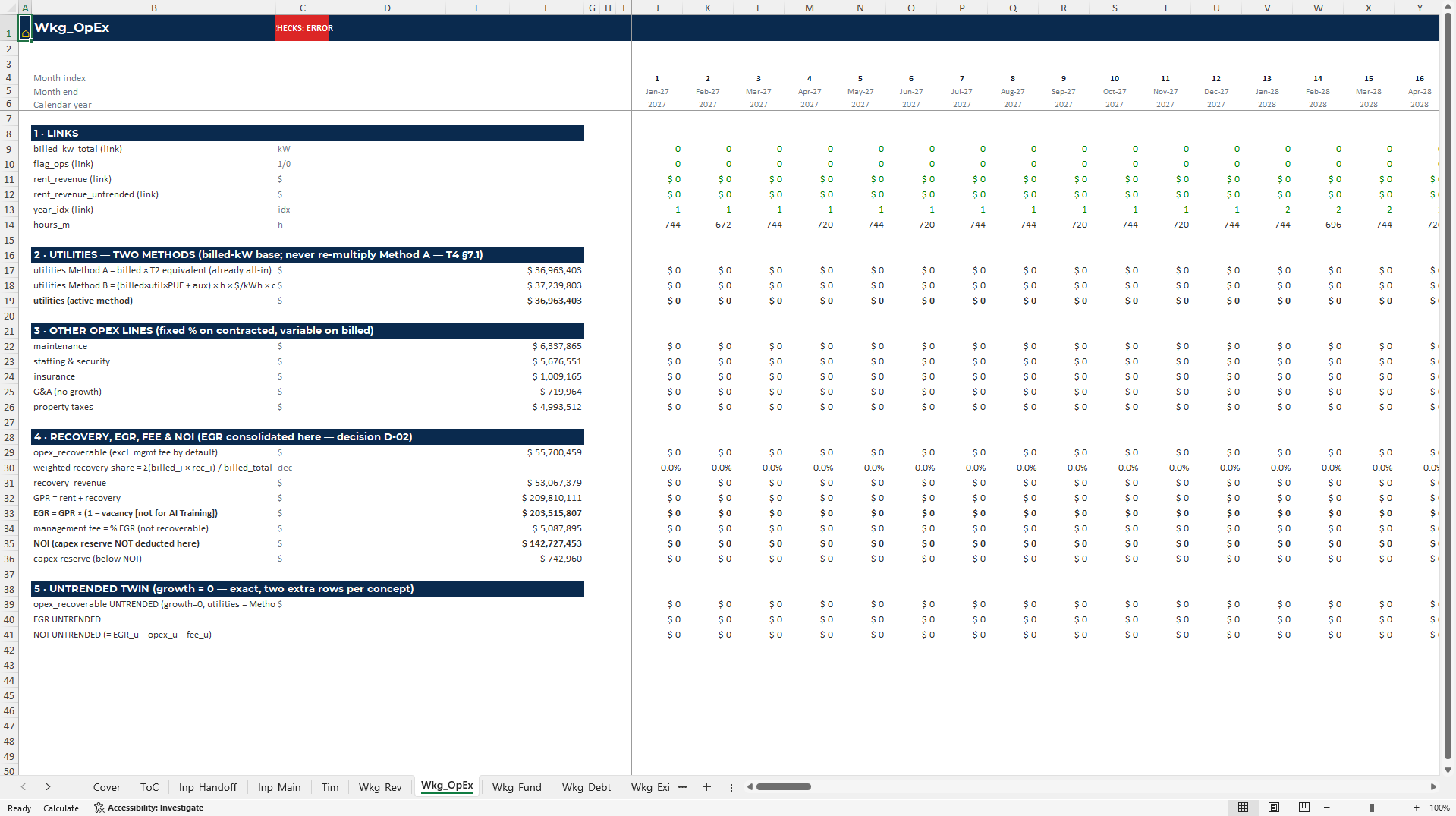Click Accessibility: Investigate text

click(156, 808)
